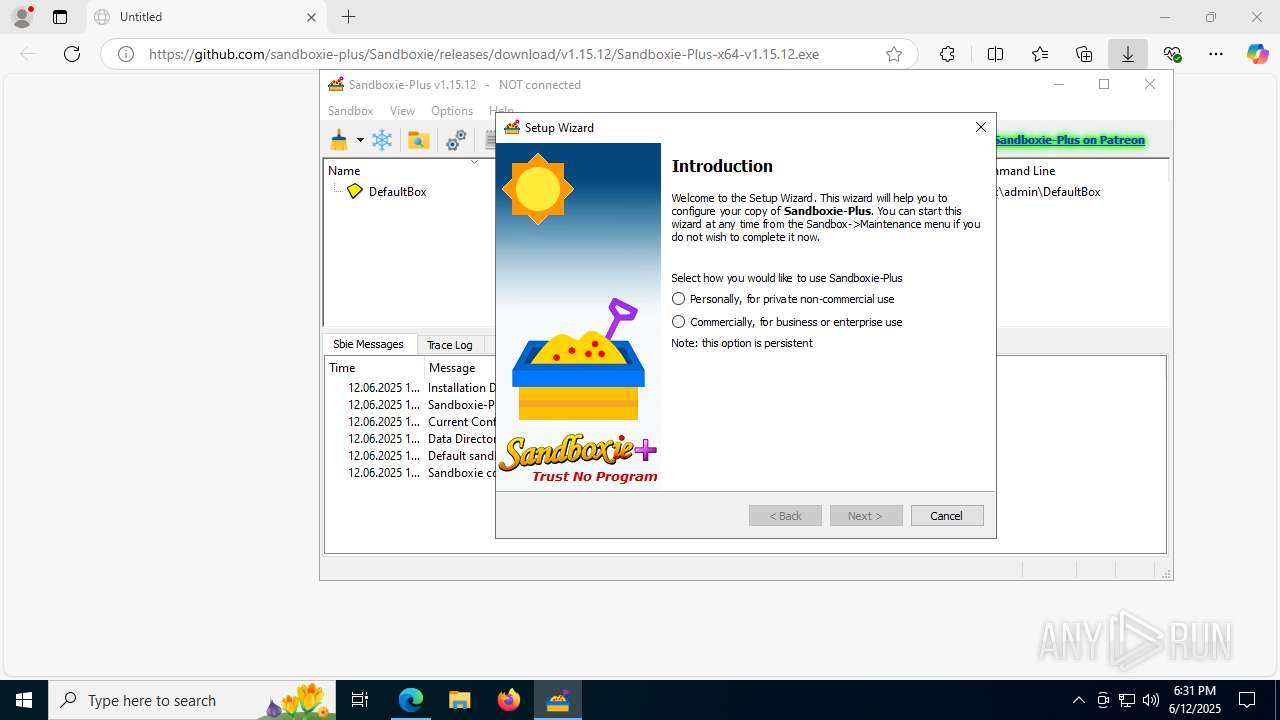The image size is (1280, 720).
Task: Open Firefox from taskbar
Action: [508, 700]
